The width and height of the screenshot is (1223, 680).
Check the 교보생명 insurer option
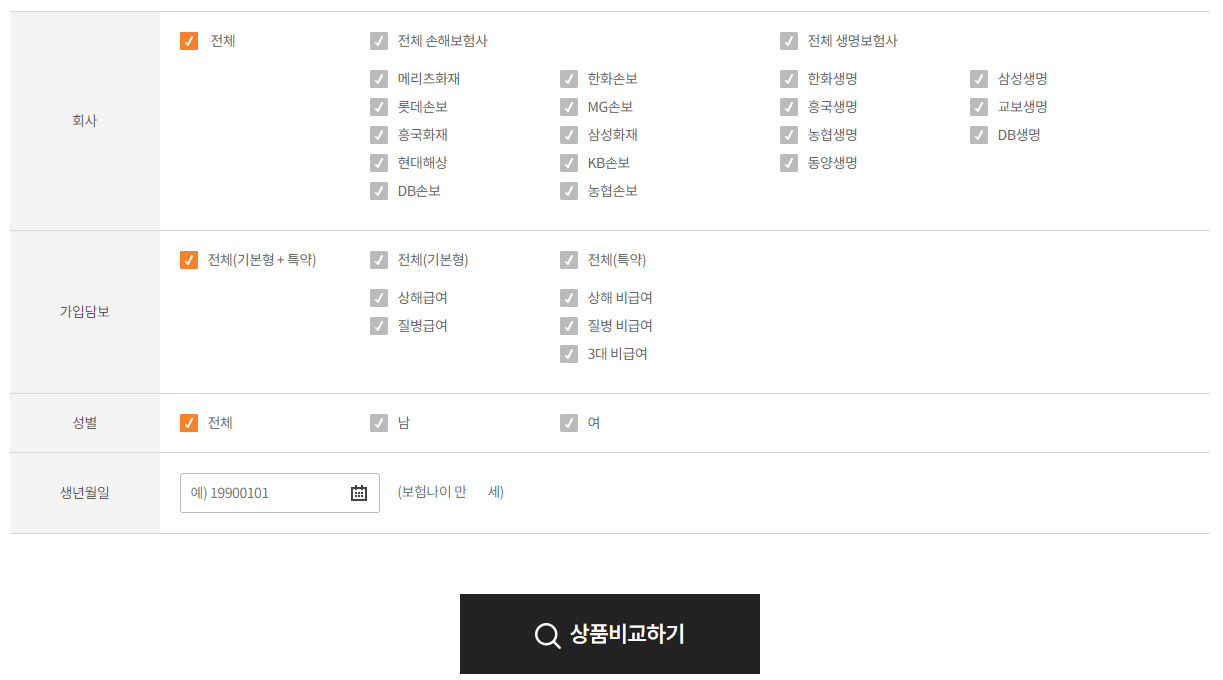[978, 107]
